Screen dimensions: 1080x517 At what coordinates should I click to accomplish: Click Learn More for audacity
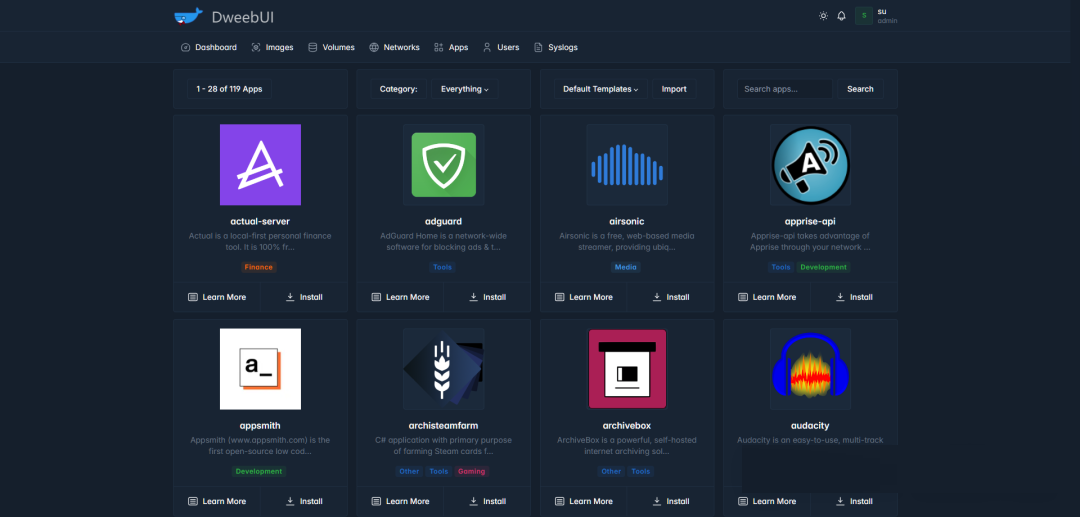767,501
